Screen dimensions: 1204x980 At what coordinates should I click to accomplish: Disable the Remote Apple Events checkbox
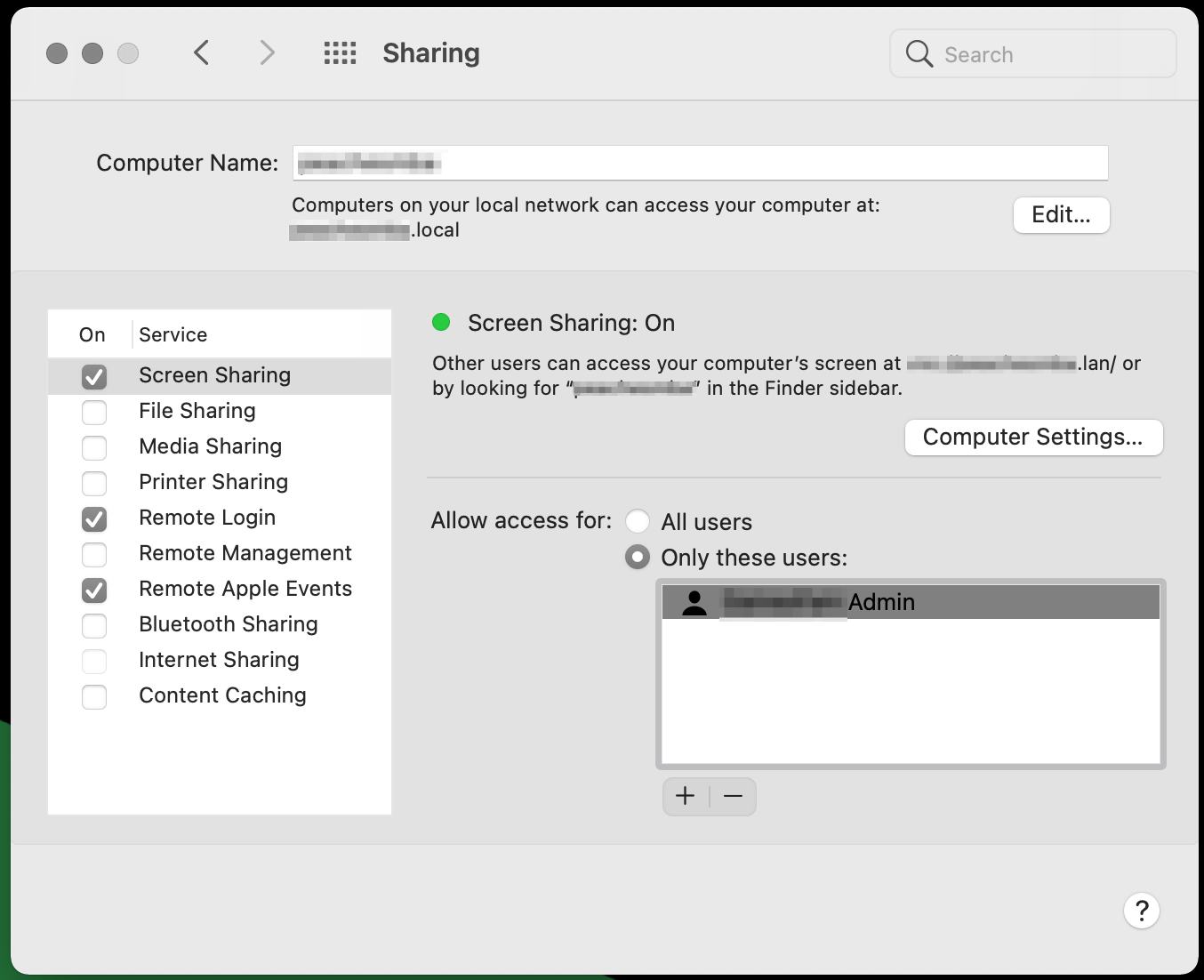point(94,590)
